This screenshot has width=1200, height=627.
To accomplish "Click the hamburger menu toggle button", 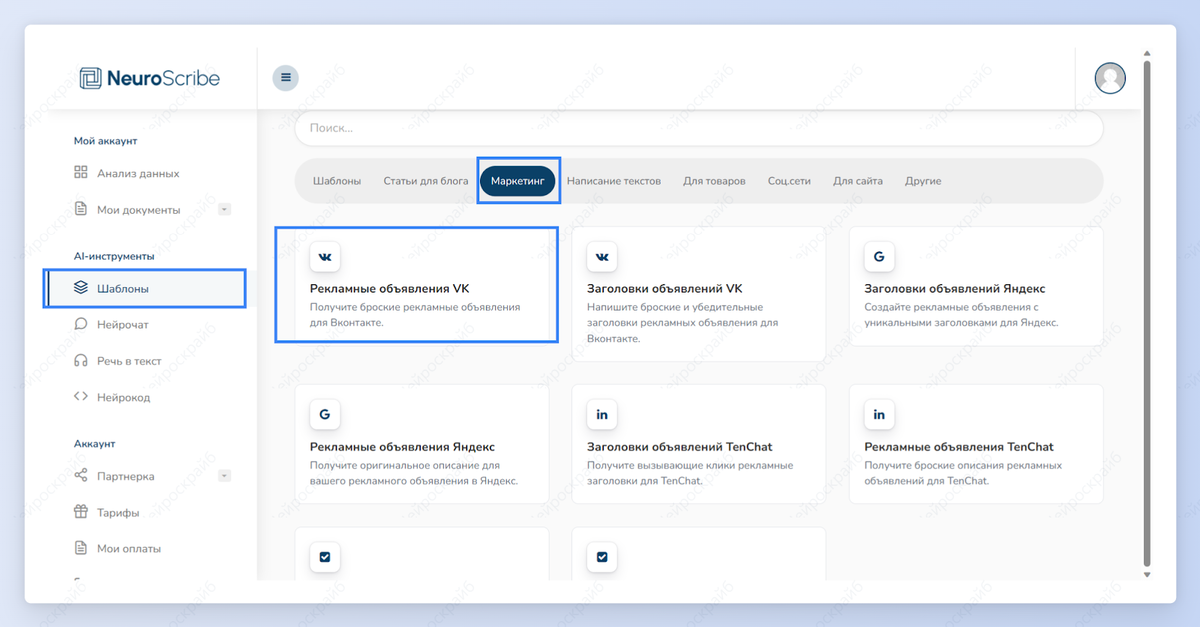I will 286,77.
